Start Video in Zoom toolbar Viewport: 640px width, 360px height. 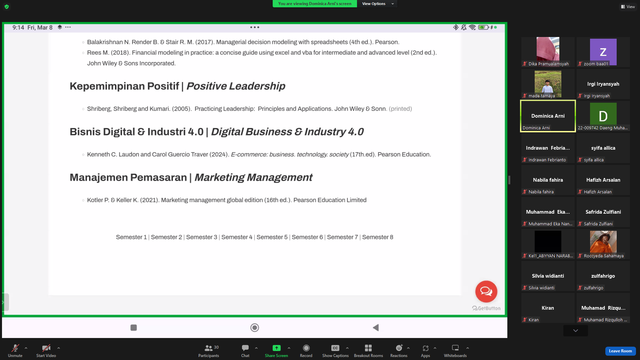coord(46,350)
